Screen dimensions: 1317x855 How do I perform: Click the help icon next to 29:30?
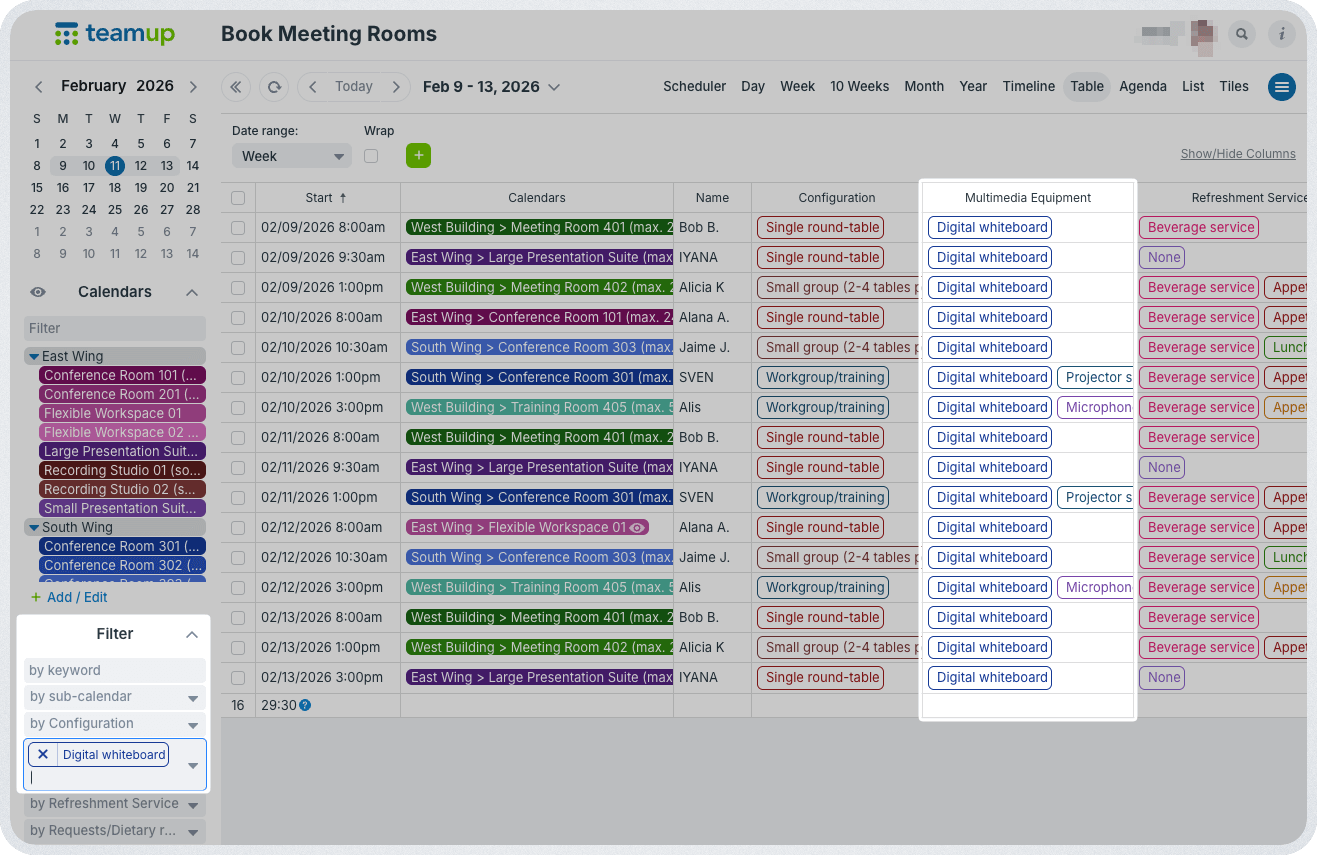point(305,705)
